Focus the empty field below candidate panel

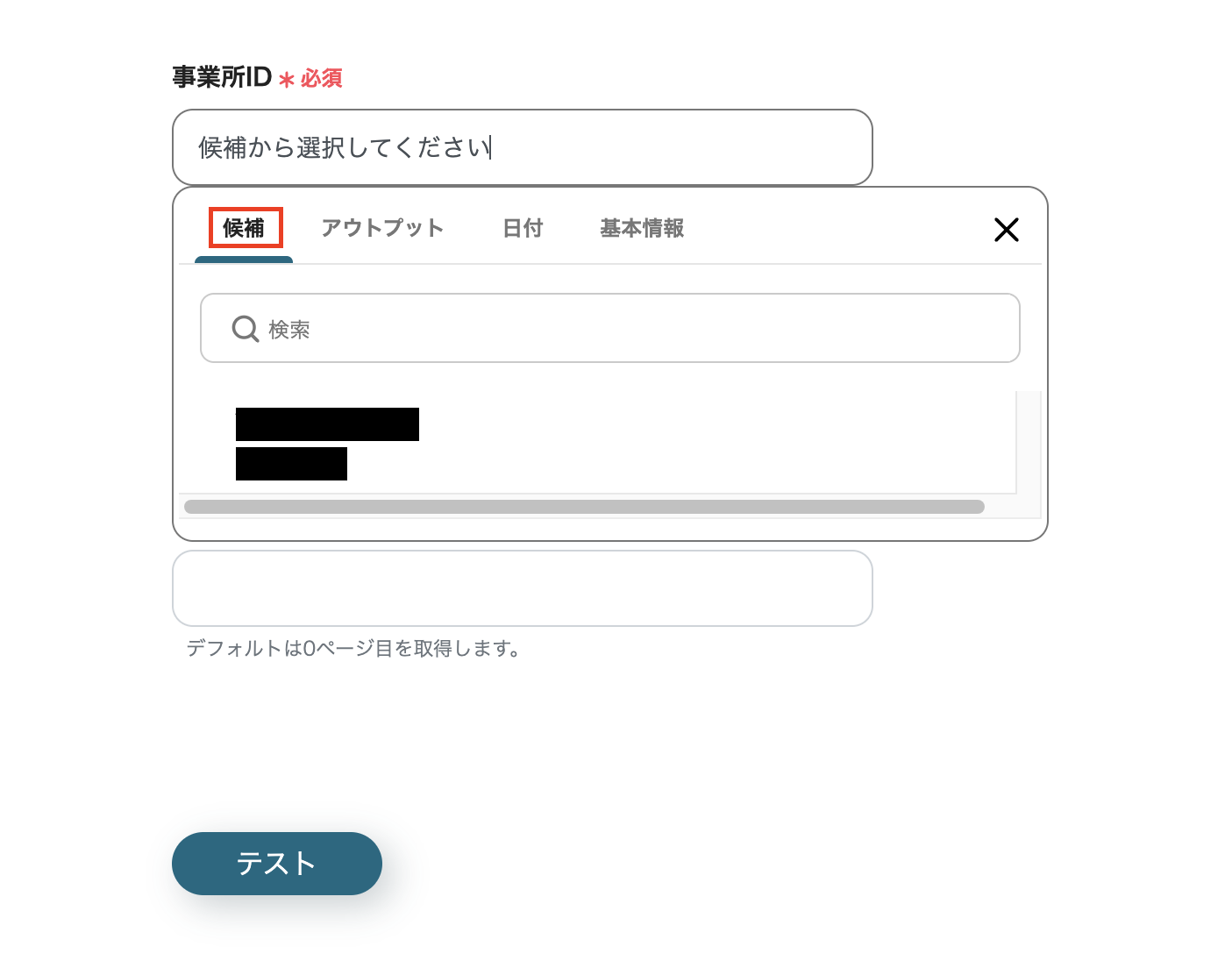click(x=522, y=588)
